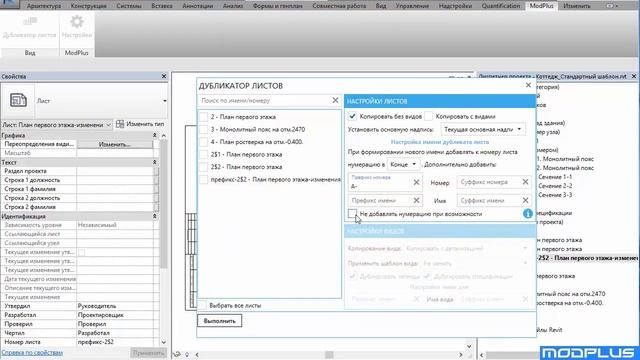Screen dimensions: 640x360
Task: Collapse the Идентификация properties group
Action: (x=155, y=216)
